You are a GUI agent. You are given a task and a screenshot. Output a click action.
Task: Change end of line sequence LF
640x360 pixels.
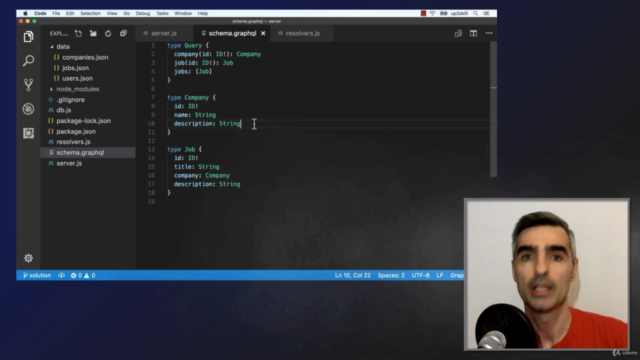pyautogui.click(x=440, y=276)
